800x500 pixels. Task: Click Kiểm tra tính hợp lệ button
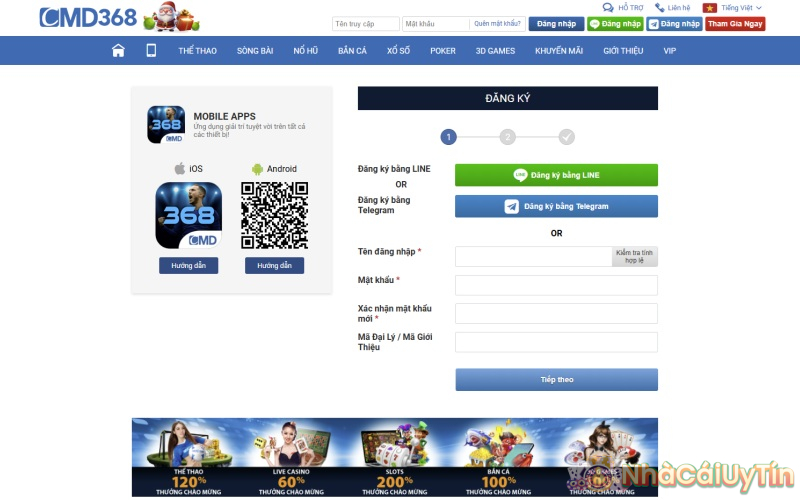click(635, 257)
